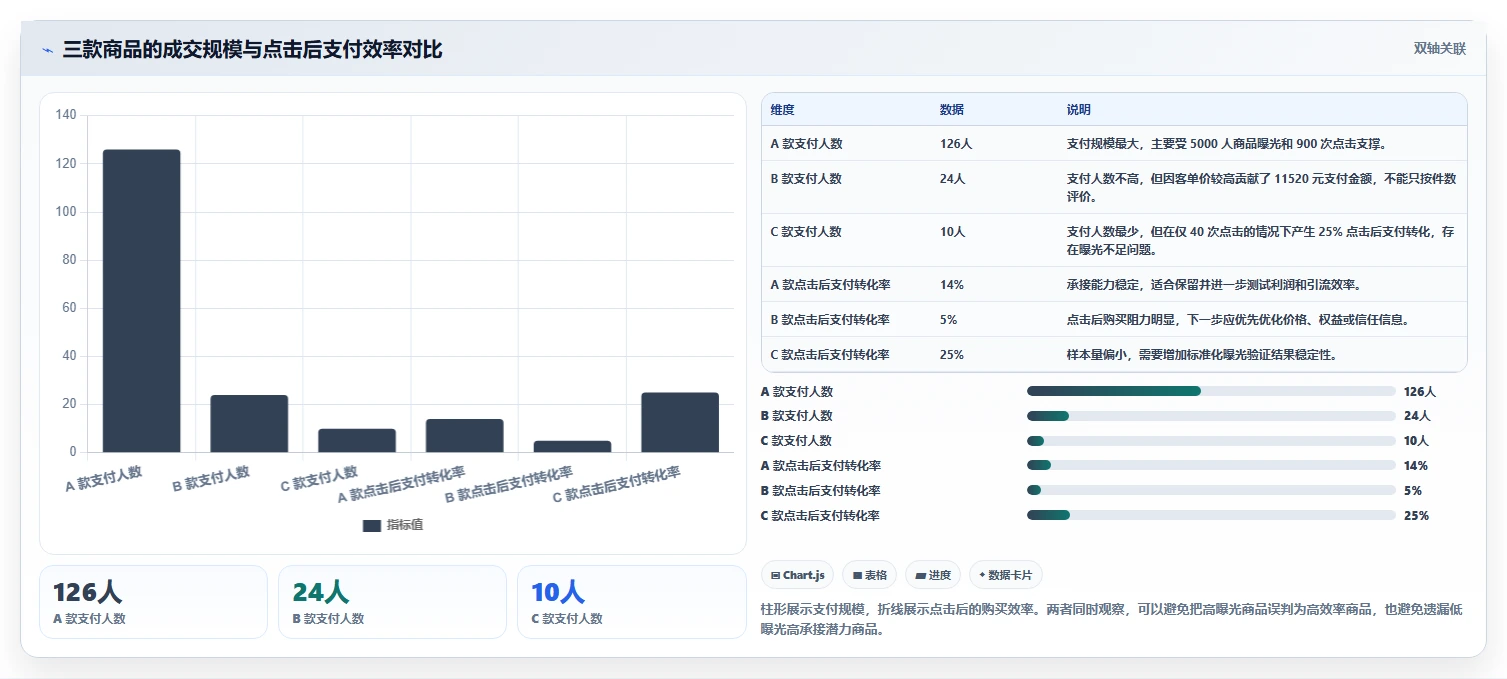
Task: Click the 10人 progress bar
Action: tap(1211, 441)
